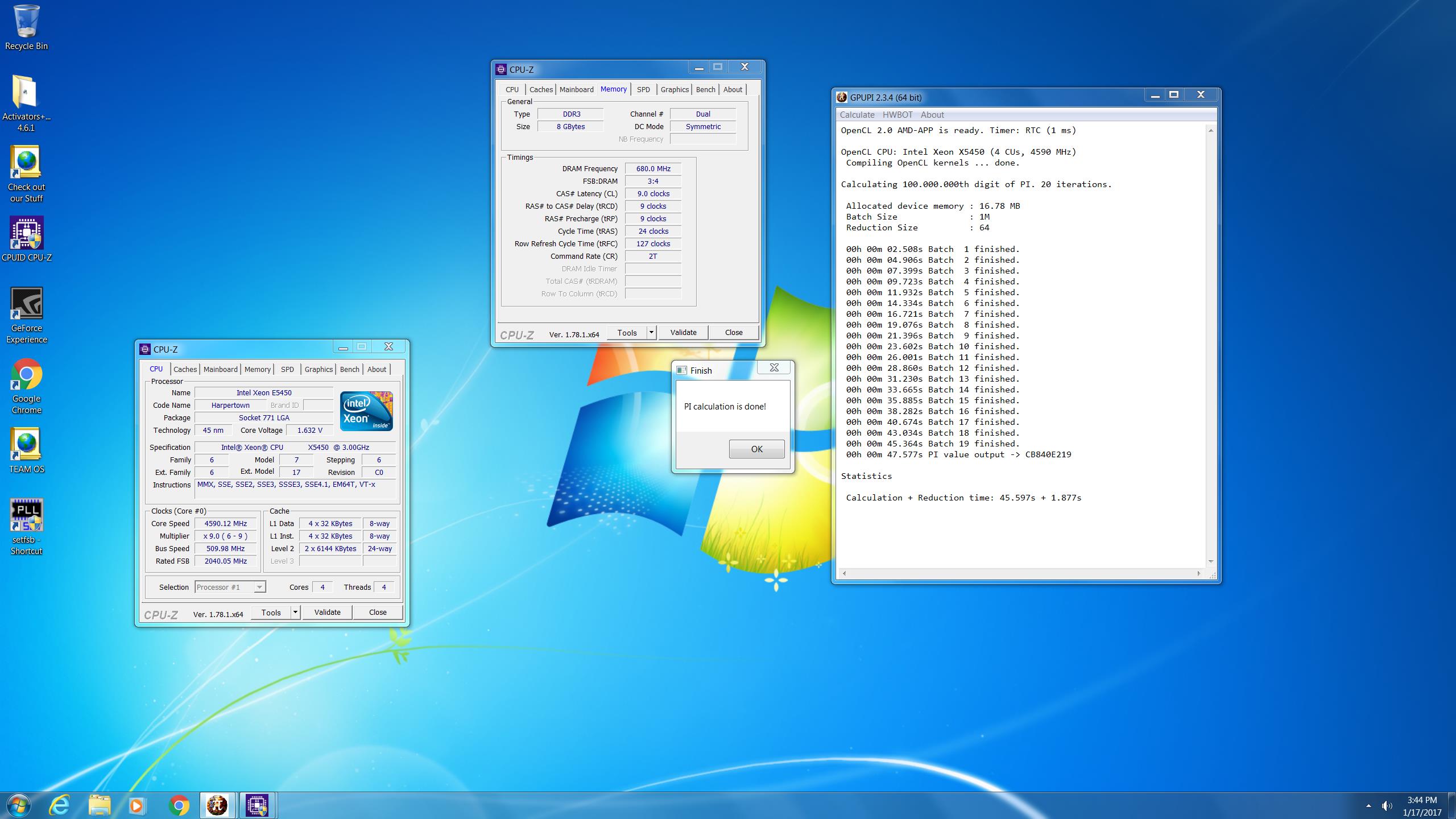Click Validate in Memory CPU-Z window
The height and width of the screenshot is (819, 1456).
pyautogui.click(x=683, y=333)
